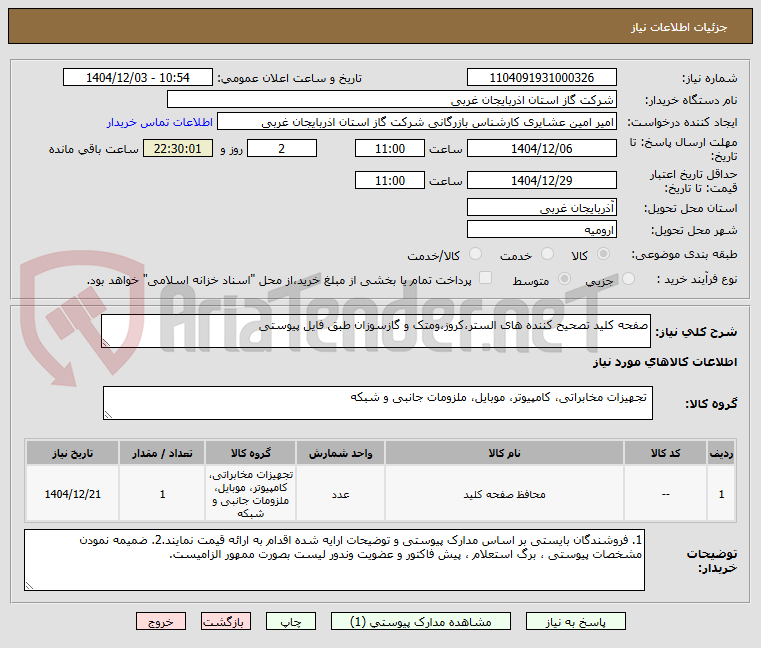Click the تعداد / مقدار column header
The height and width of the screenshot is (648, 761).
pyautogui.click(x=162, y=453)
